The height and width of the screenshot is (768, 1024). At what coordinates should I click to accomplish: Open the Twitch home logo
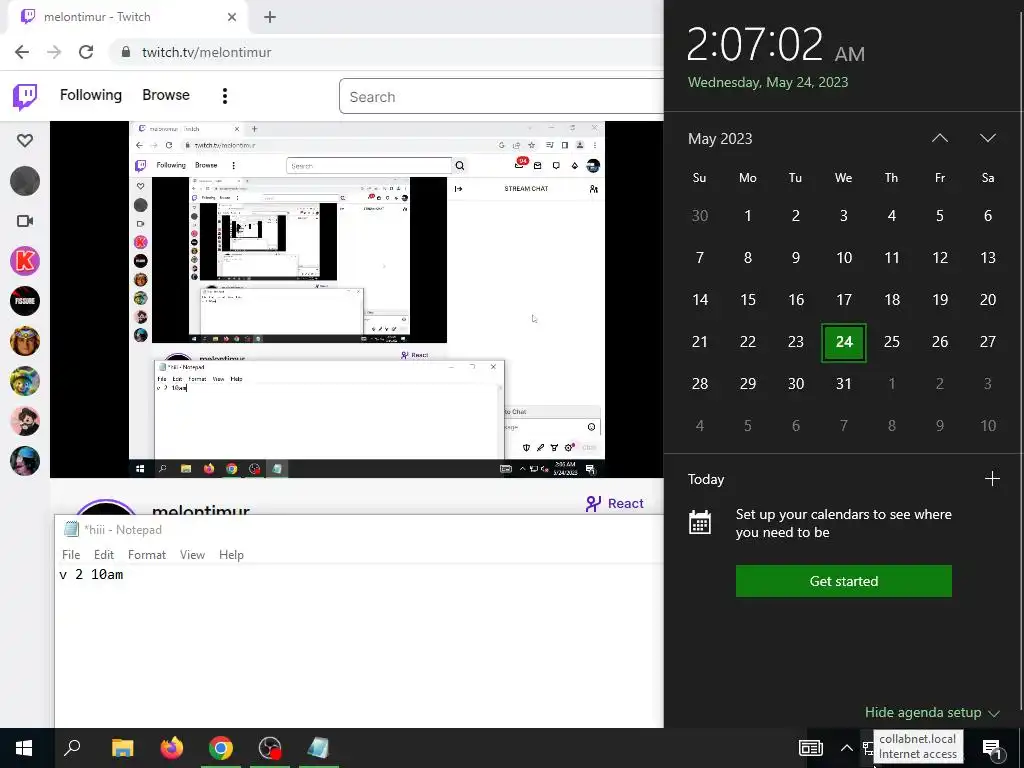[25, 96]
